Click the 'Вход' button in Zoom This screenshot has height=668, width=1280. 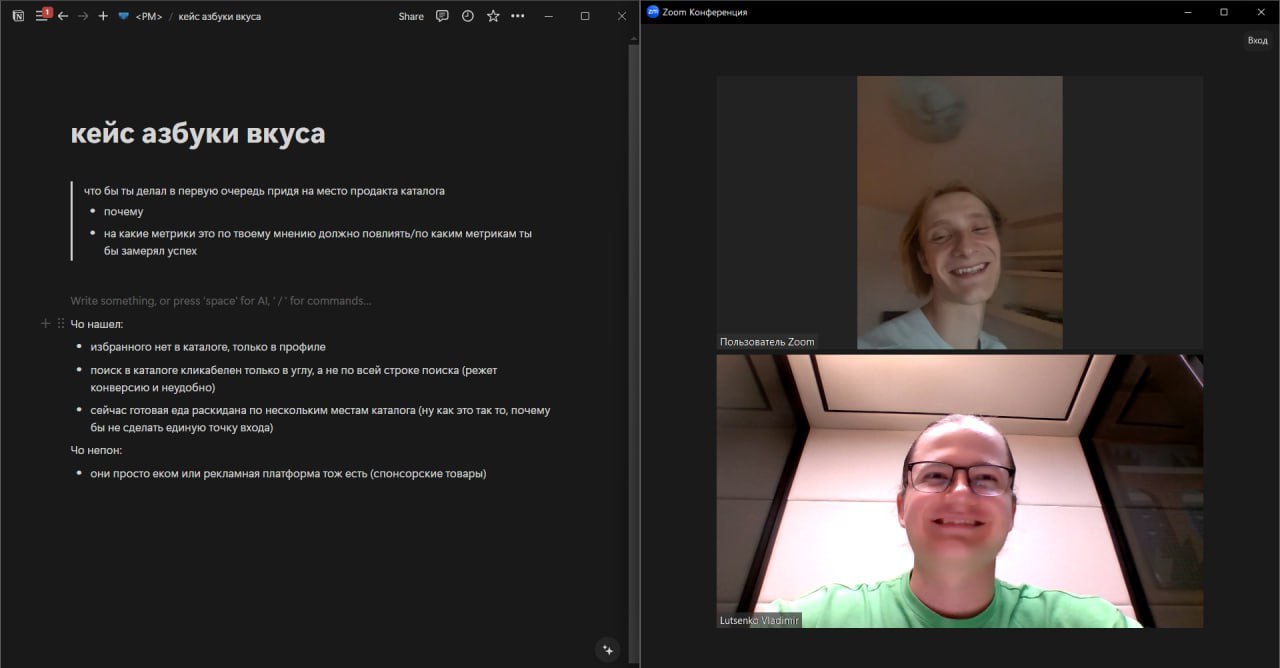(x=1256, y=40)
